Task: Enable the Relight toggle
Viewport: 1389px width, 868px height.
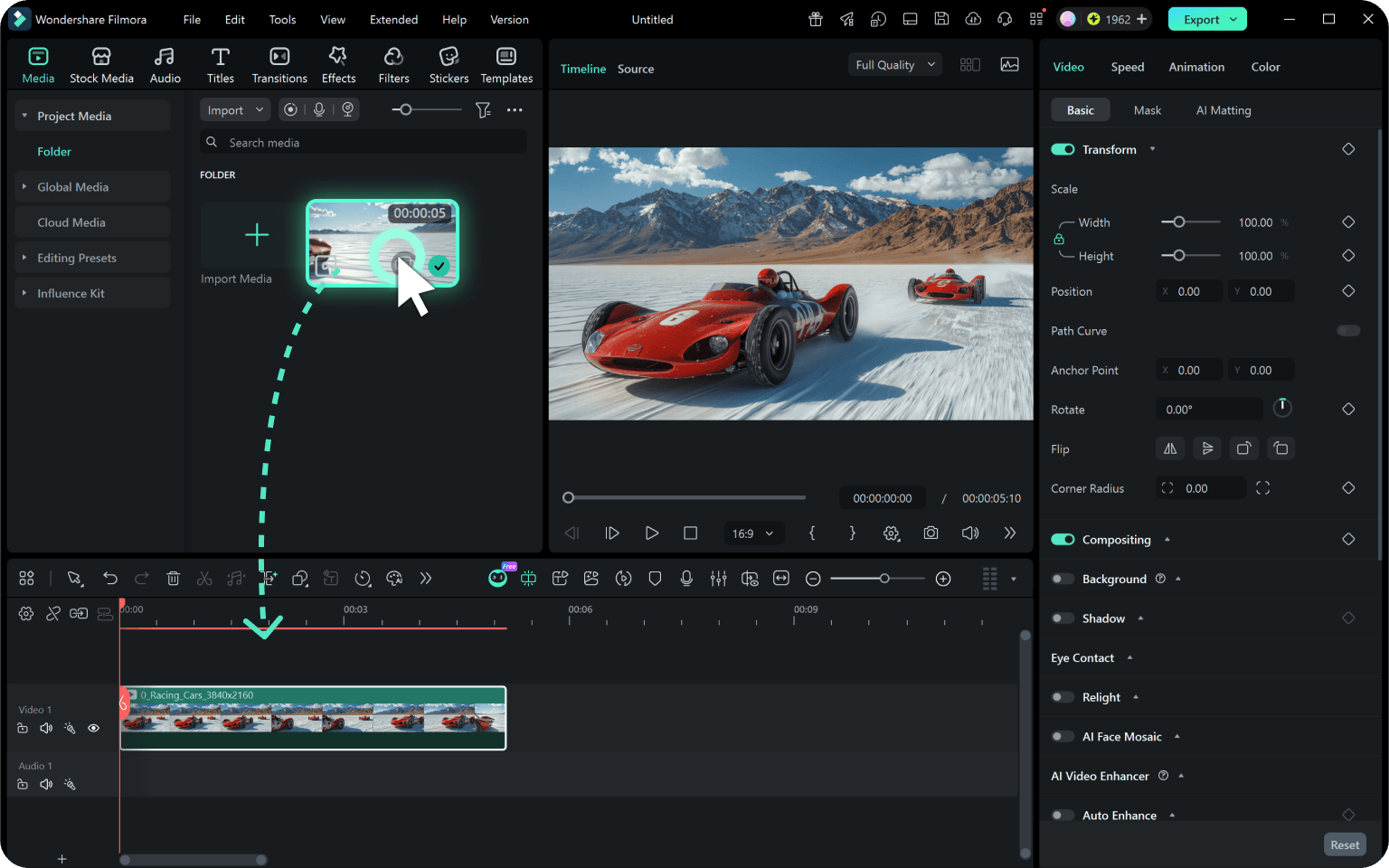Action: [x=1063, y=697]
